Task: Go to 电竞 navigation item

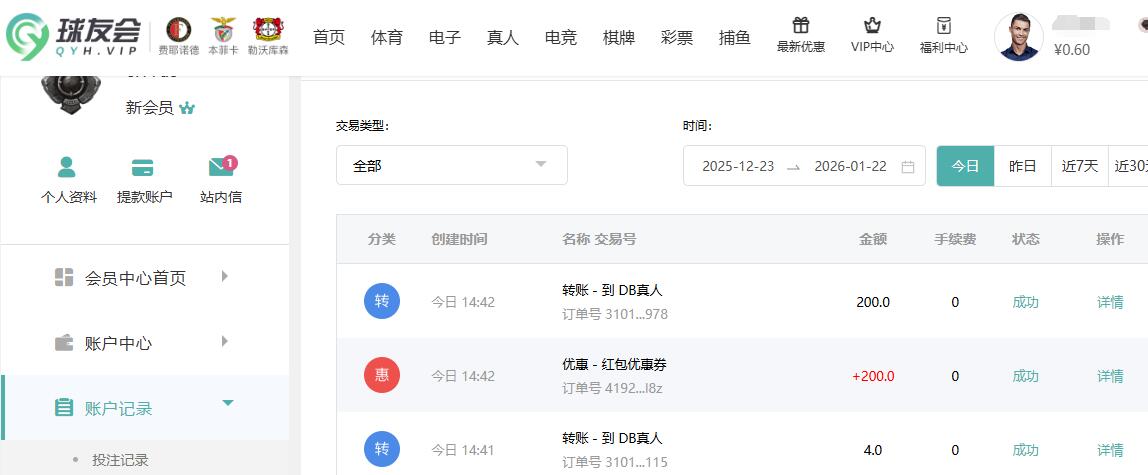Action: [560, 38]
